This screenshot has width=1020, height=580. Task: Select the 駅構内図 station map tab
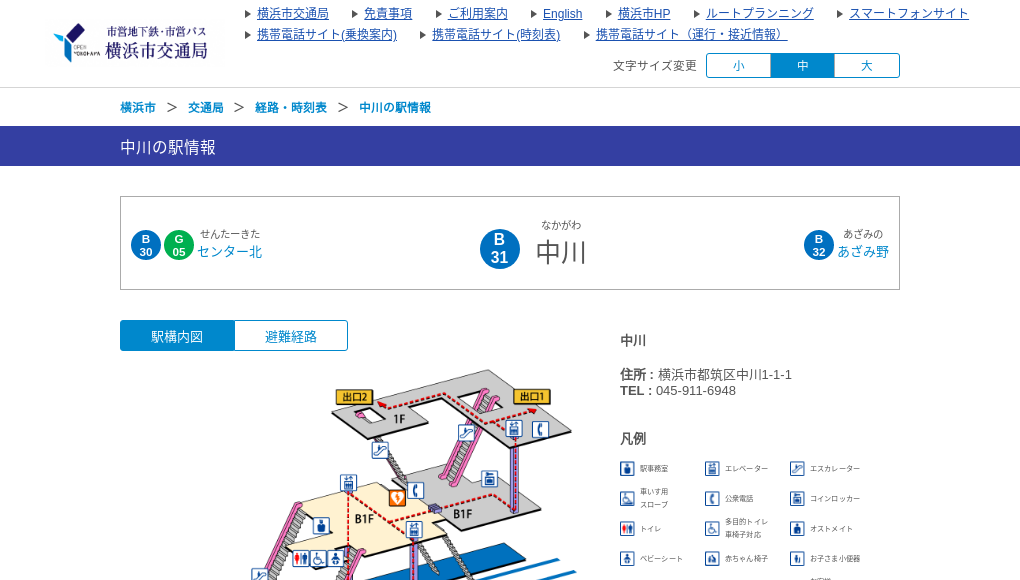pyautogui.click(x=177, y=335)
